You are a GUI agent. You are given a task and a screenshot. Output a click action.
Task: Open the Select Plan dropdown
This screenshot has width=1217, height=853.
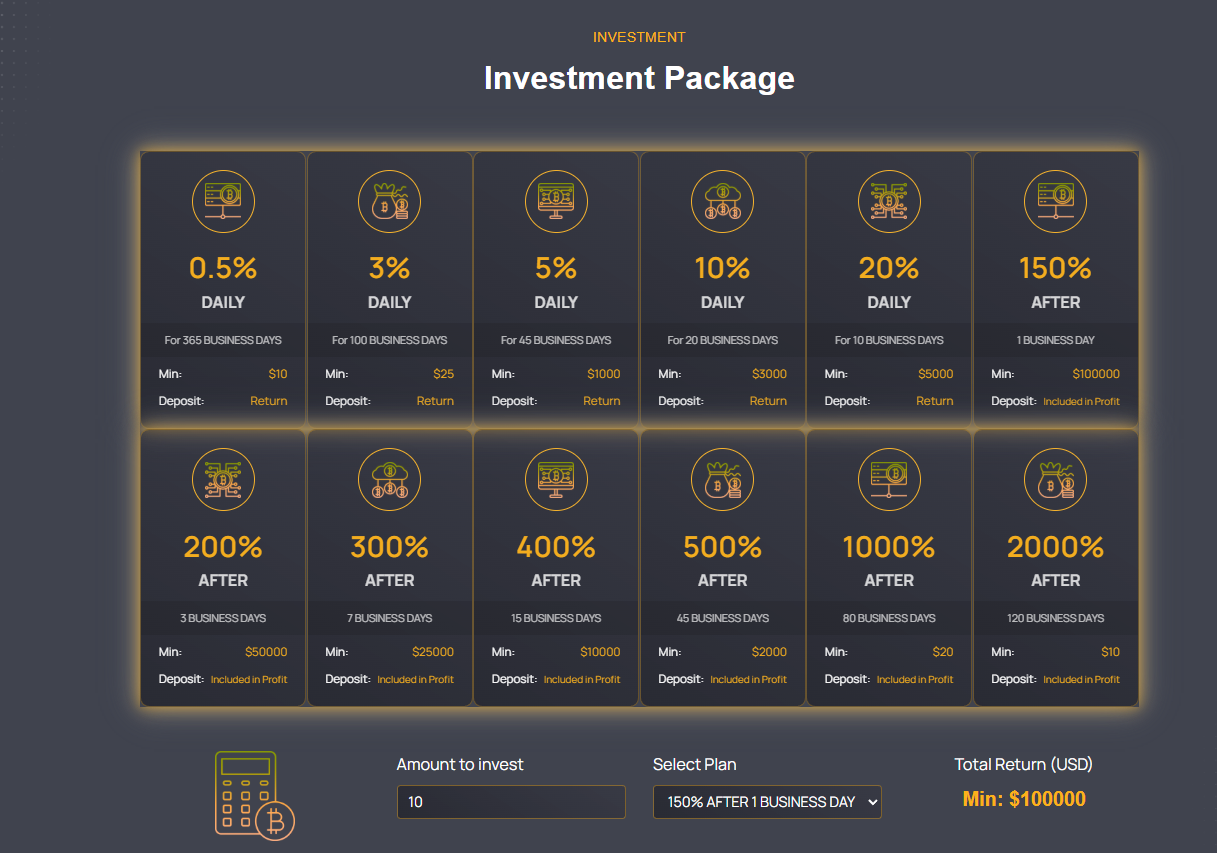point(767,802)
